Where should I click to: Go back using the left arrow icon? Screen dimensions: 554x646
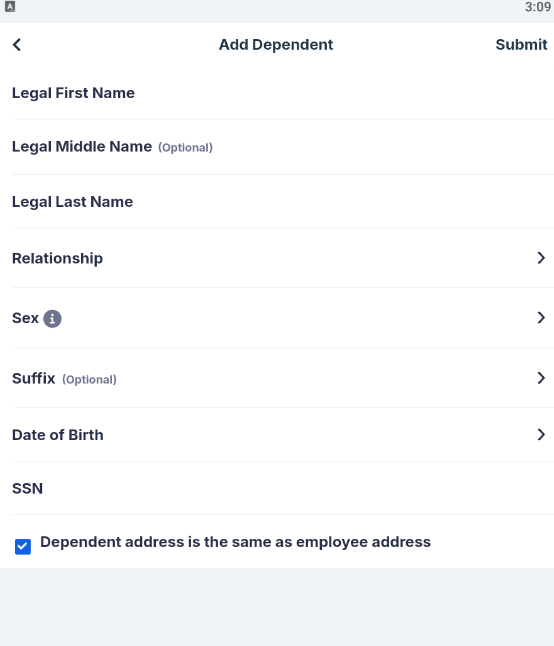(17, 44)
